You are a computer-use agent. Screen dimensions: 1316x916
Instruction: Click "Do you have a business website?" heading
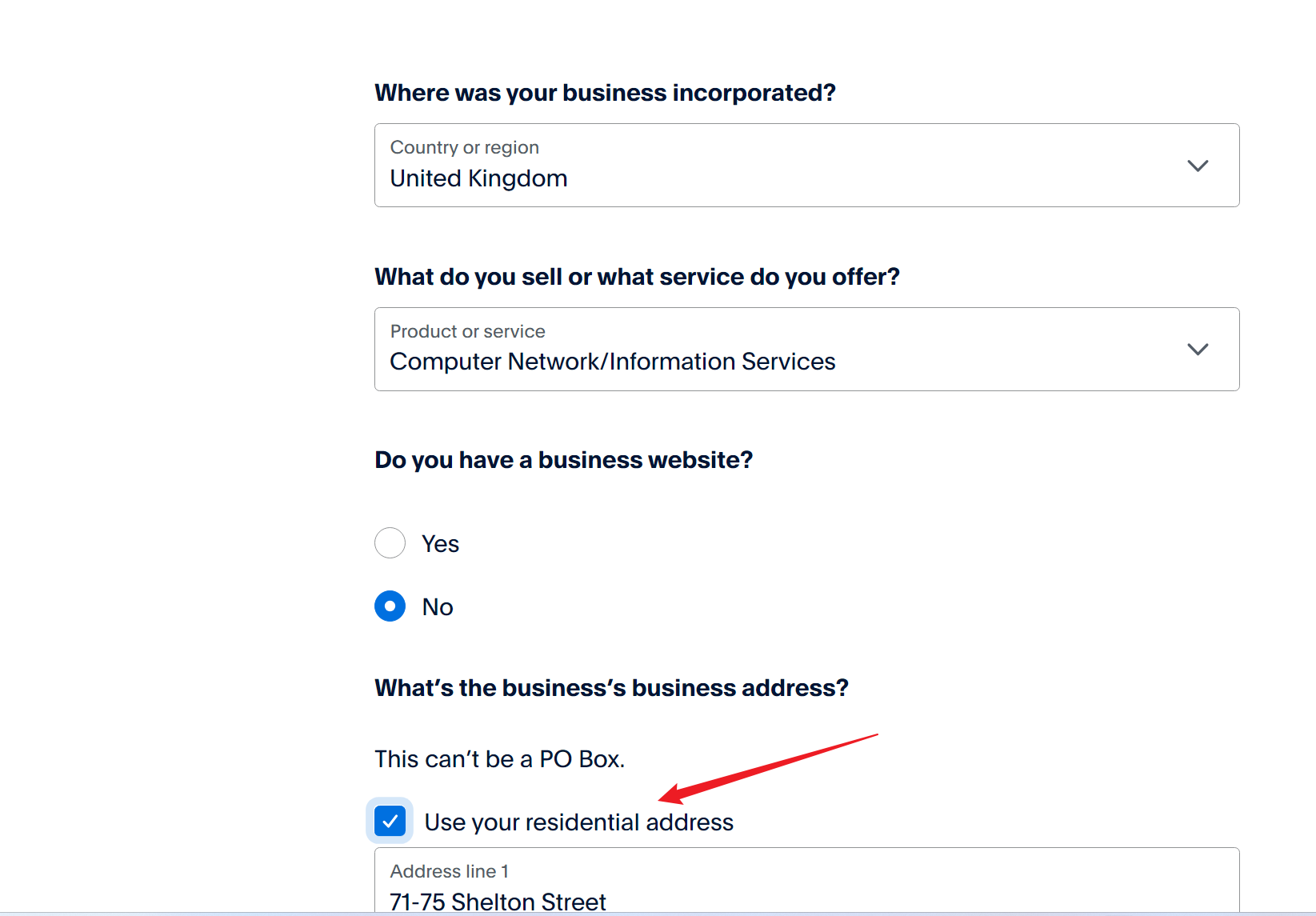[563, 460]
